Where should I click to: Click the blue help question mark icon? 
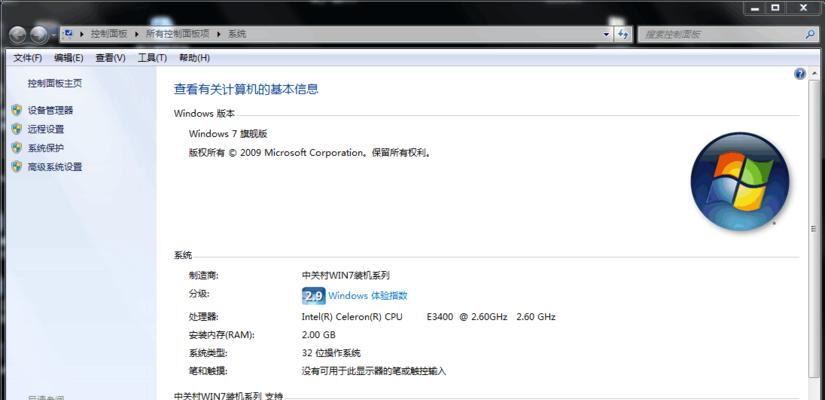click(x=800, y=74)
